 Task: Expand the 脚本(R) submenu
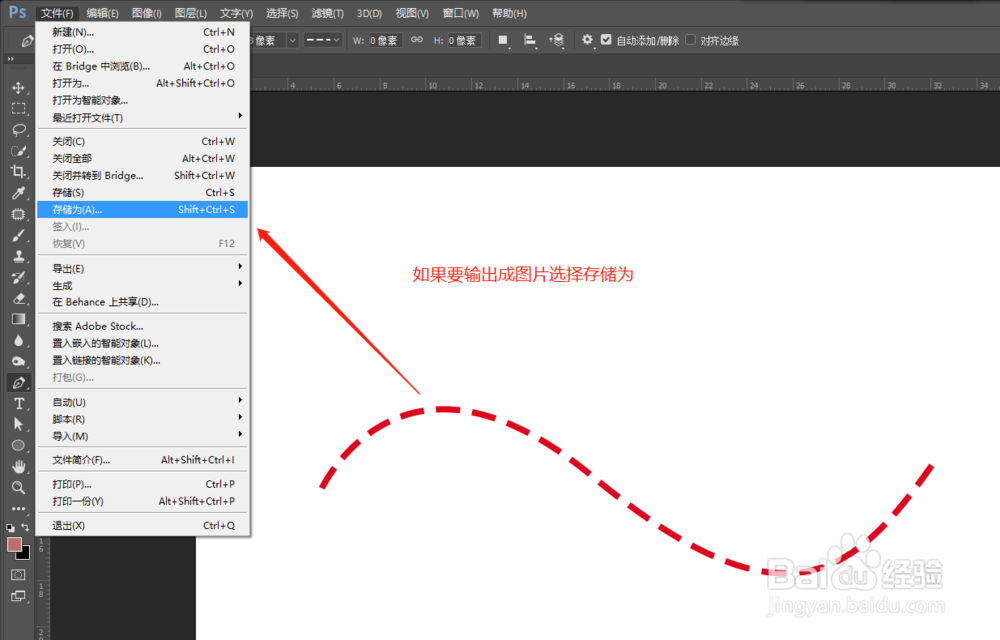pyautogui.click(x=142, y=419)
